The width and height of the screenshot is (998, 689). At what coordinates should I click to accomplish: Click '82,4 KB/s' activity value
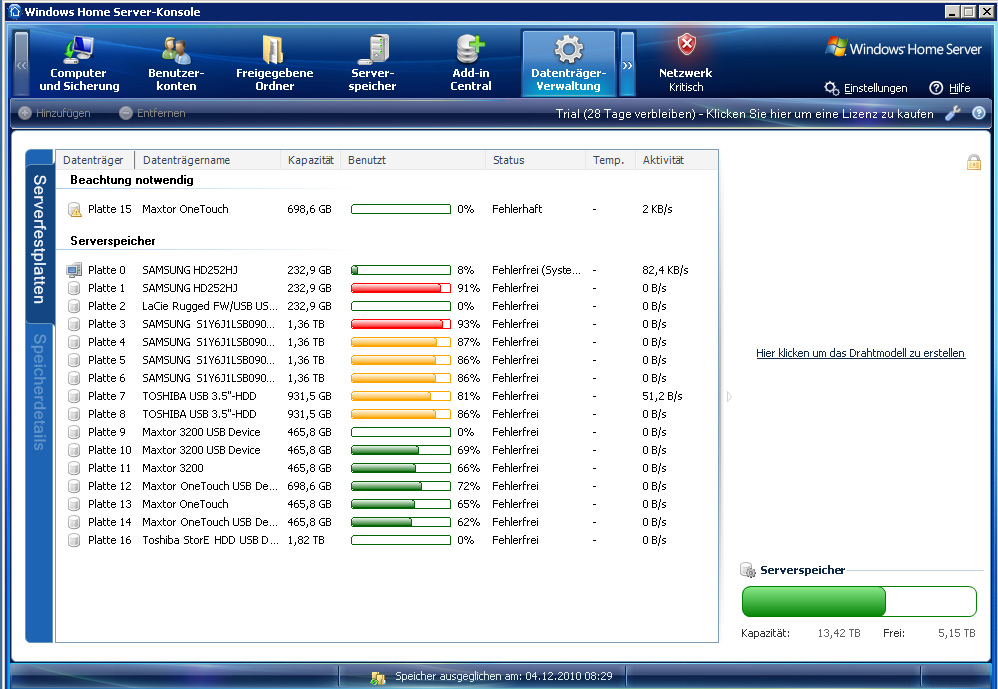click(665, 270)
